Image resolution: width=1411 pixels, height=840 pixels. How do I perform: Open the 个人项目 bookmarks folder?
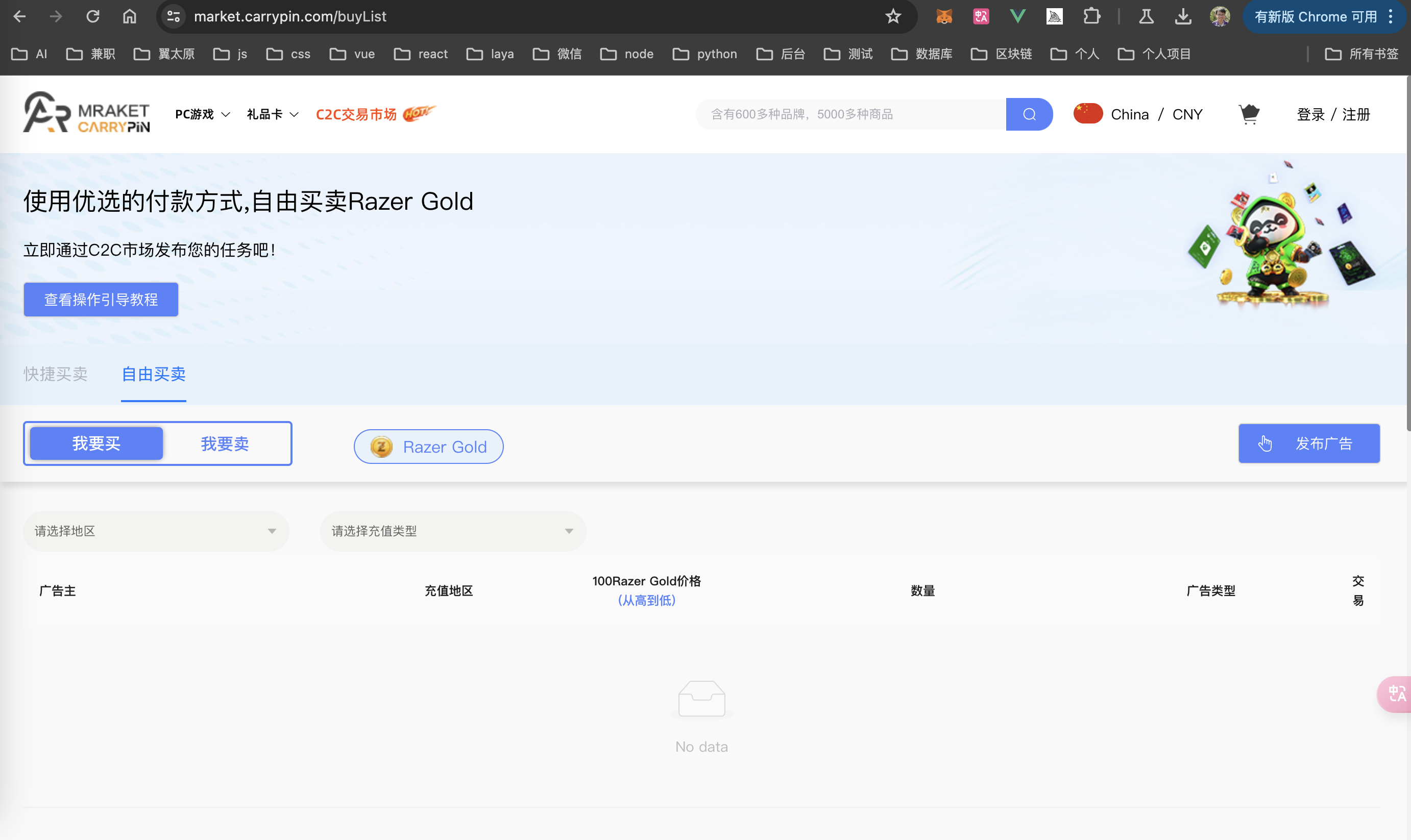point(1154,54)
